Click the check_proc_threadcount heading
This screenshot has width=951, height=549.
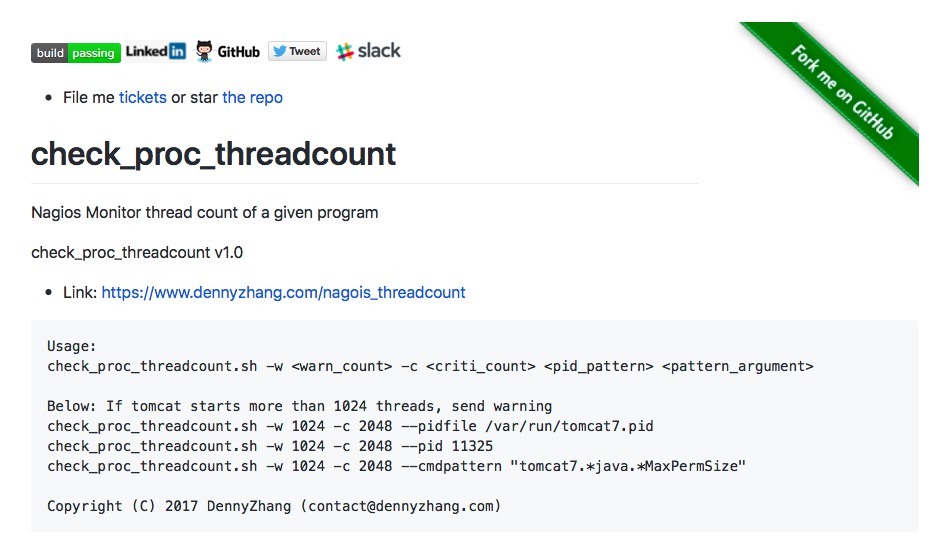[x=213, y=154]
